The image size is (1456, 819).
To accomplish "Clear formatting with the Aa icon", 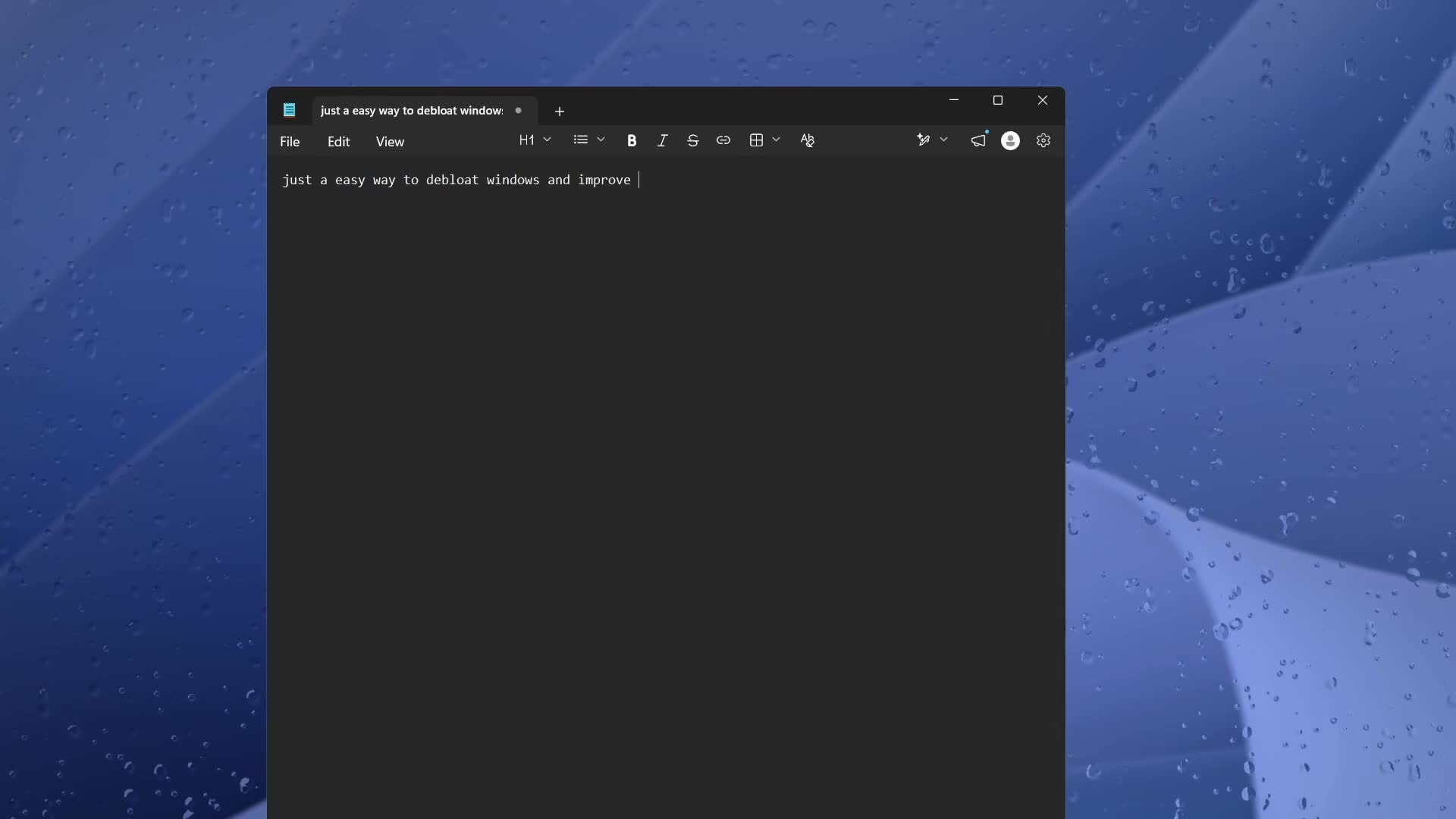I will click(x=807, y=140).
